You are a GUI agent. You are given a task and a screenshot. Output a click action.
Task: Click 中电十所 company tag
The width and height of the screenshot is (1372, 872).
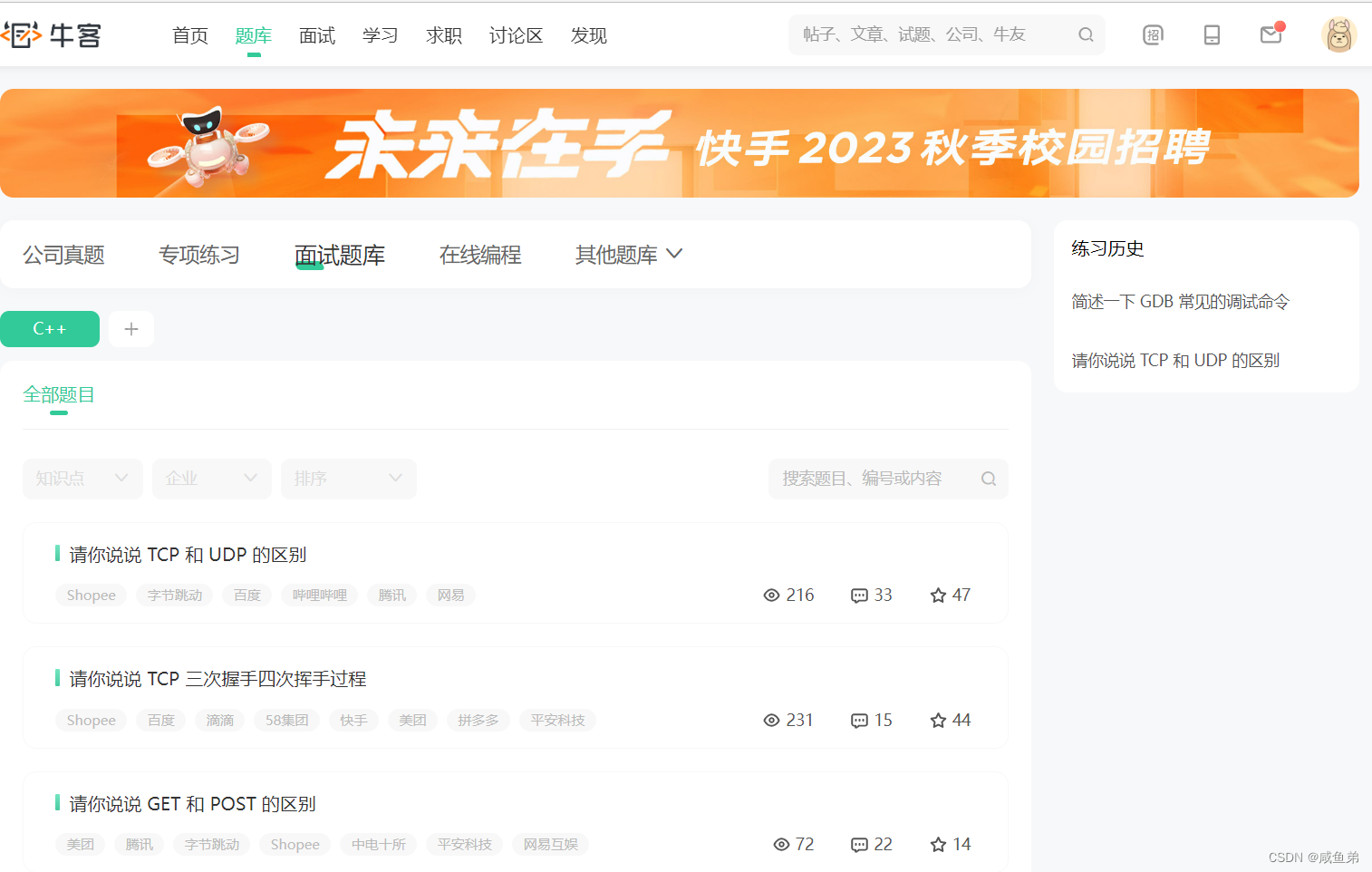(379, 845)
